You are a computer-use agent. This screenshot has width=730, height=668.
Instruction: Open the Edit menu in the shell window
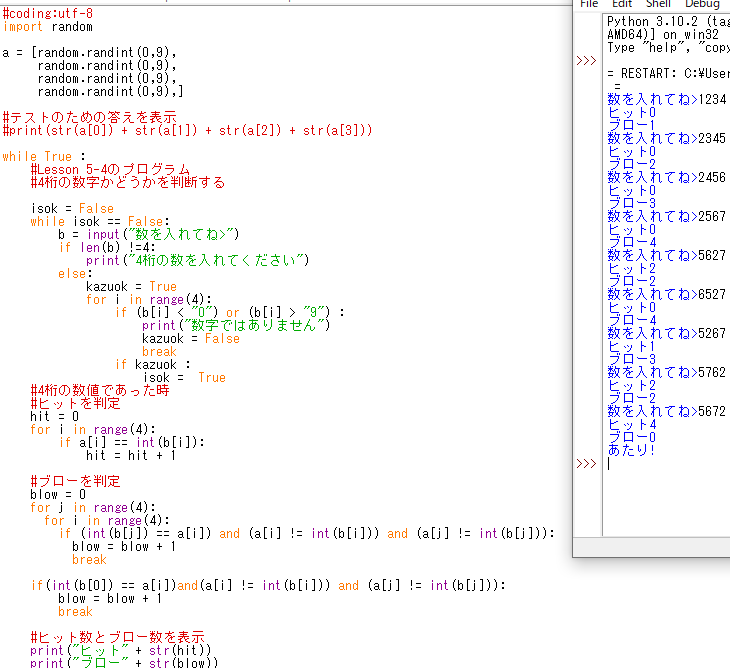pyautogui.click(x=622, y=4)
